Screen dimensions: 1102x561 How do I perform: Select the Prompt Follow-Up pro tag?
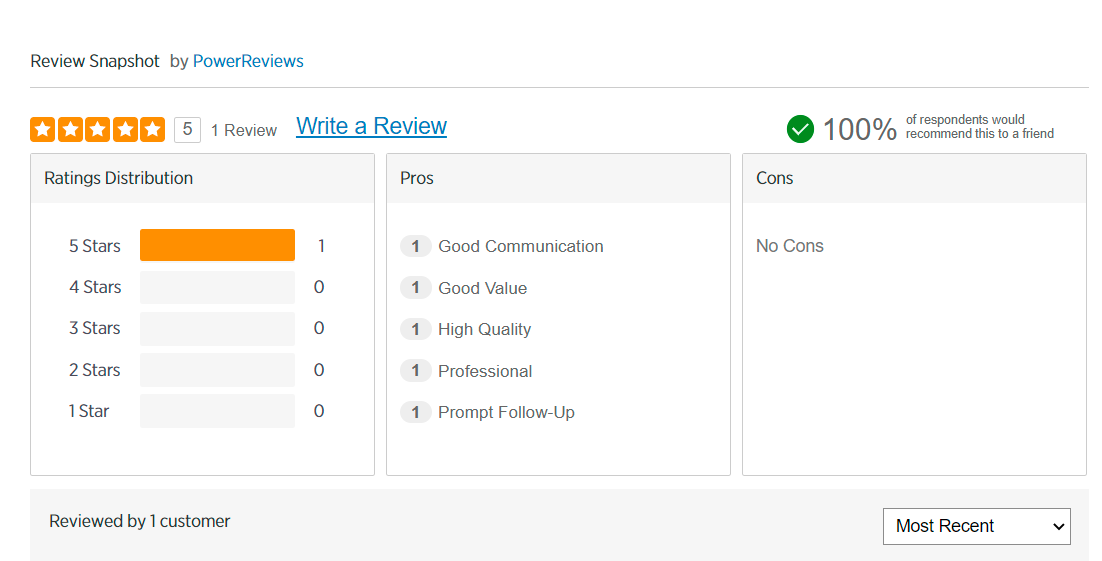pos(506,412)
